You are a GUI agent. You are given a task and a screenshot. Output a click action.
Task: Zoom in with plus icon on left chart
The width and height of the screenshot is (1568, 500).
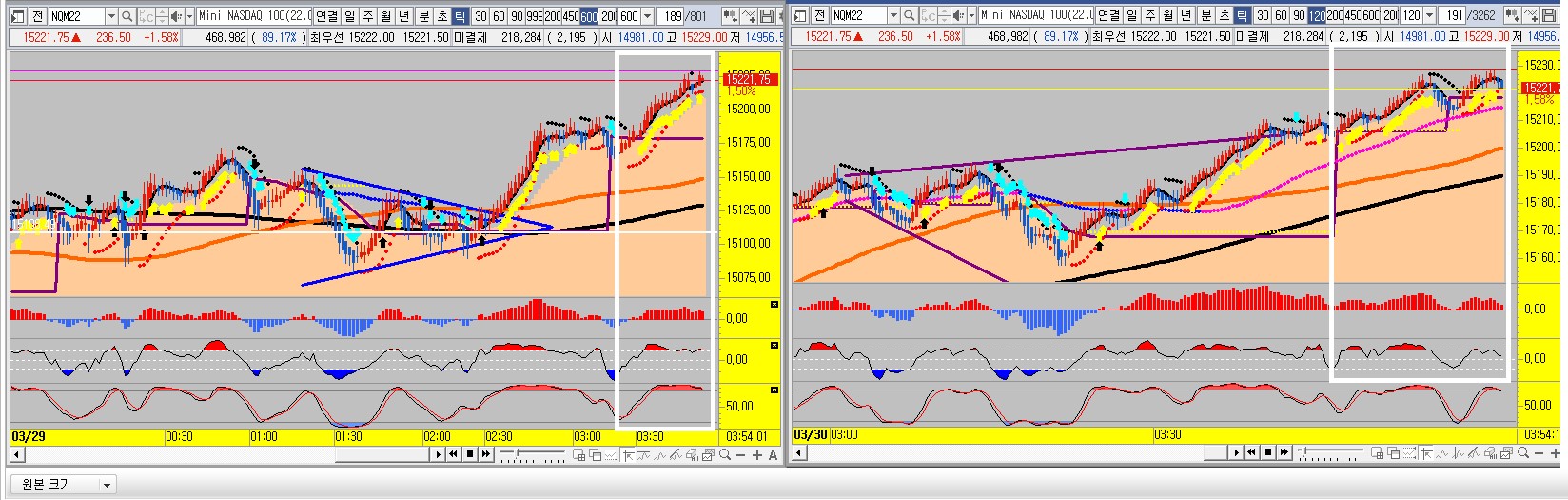757,455
